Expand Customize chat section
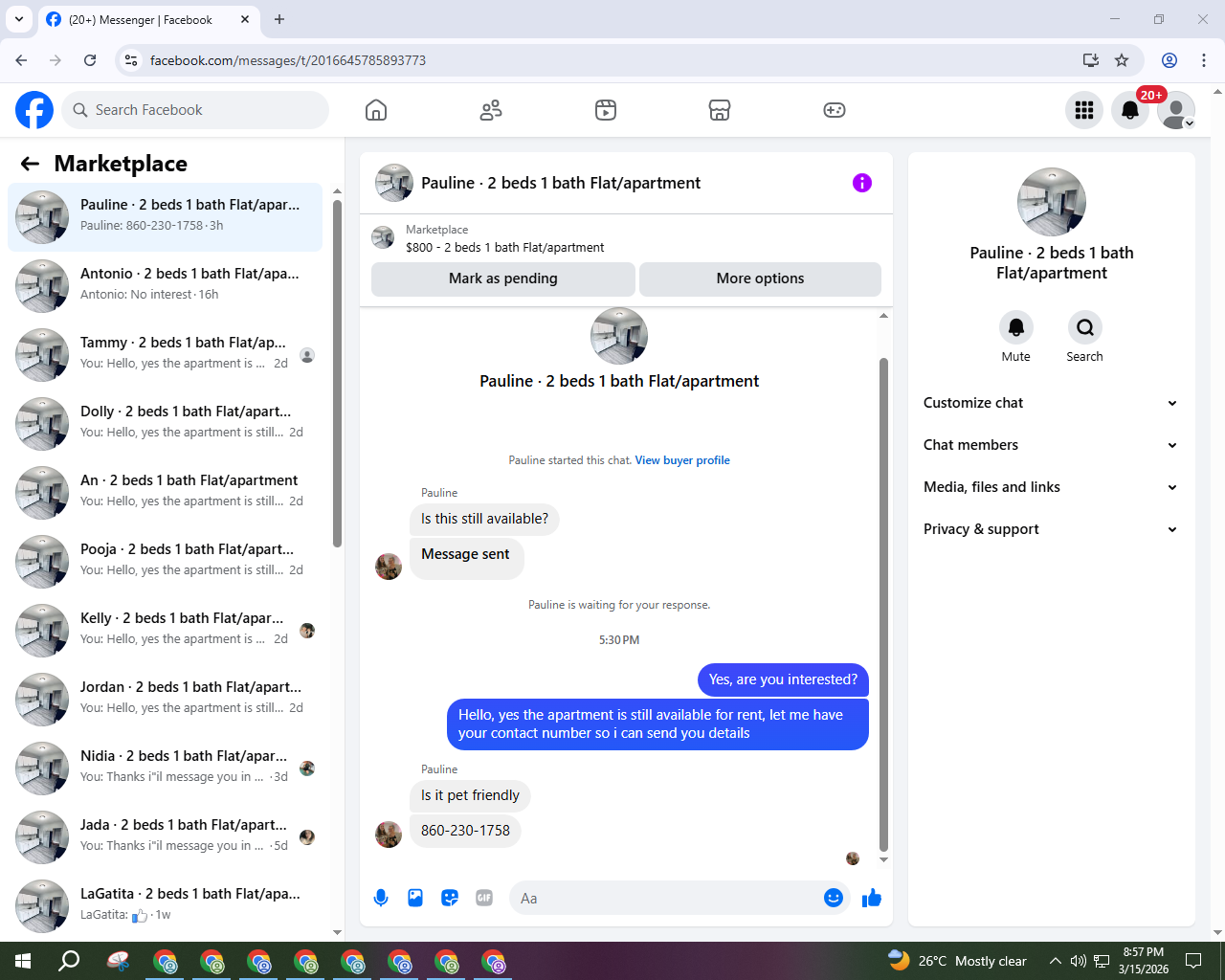The width and height of the screenshot is (1225, 980). point(1051,403)
